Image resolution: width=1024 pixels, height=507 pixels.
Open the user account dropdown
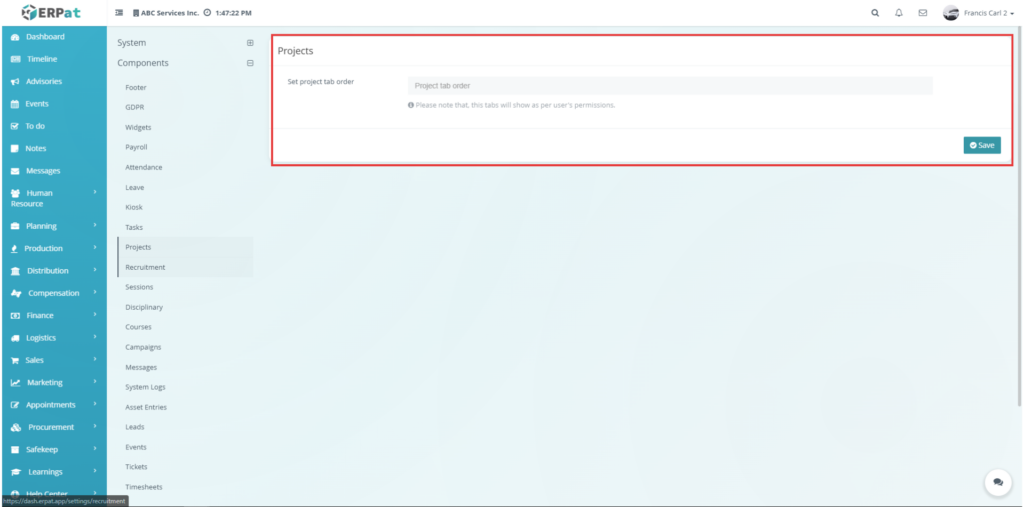pyautogui.click(x=989, y=13)
